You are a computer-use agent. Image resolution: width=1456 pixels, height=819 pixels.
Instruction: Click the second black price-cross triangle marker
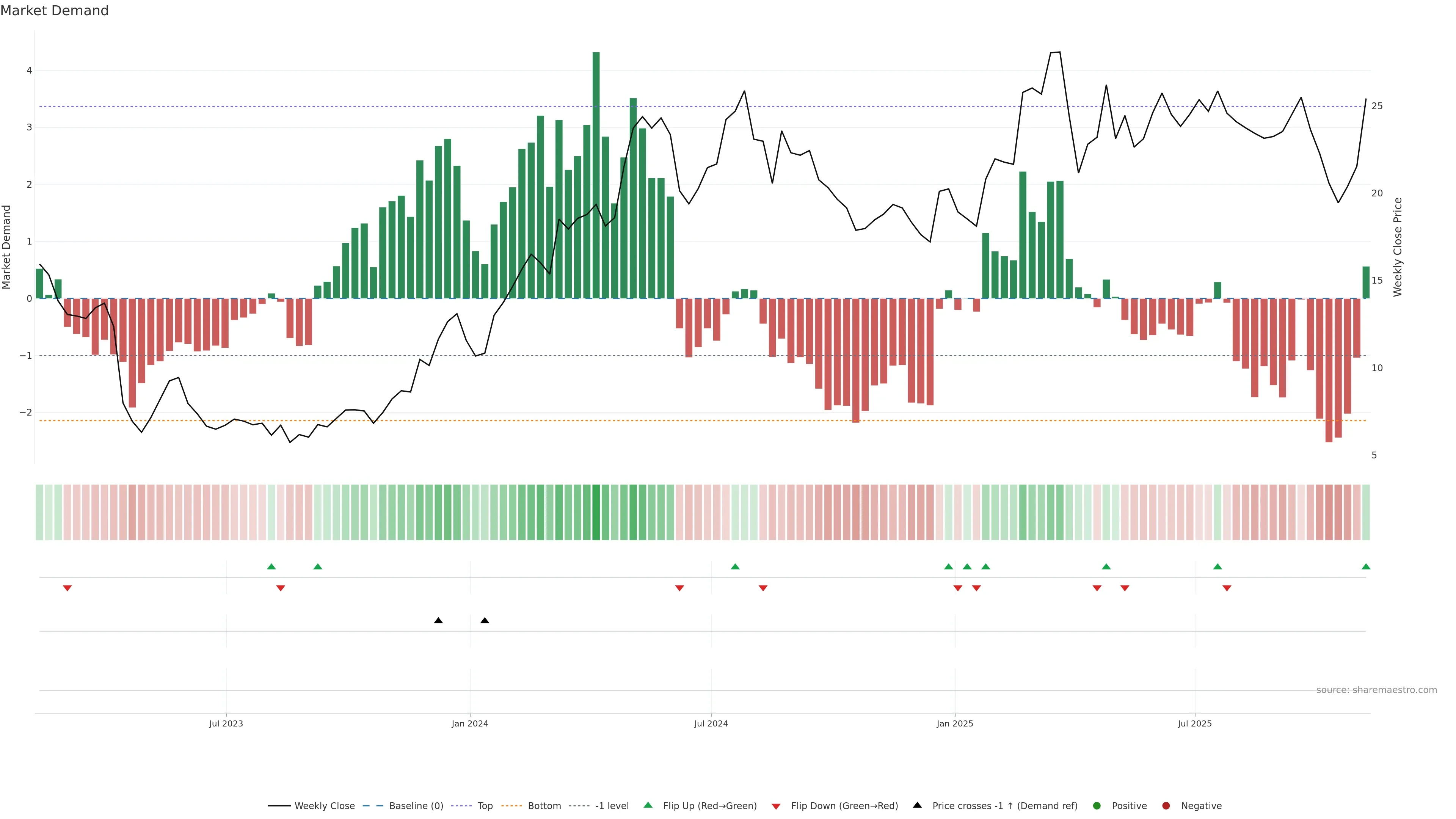pos(485,621)
